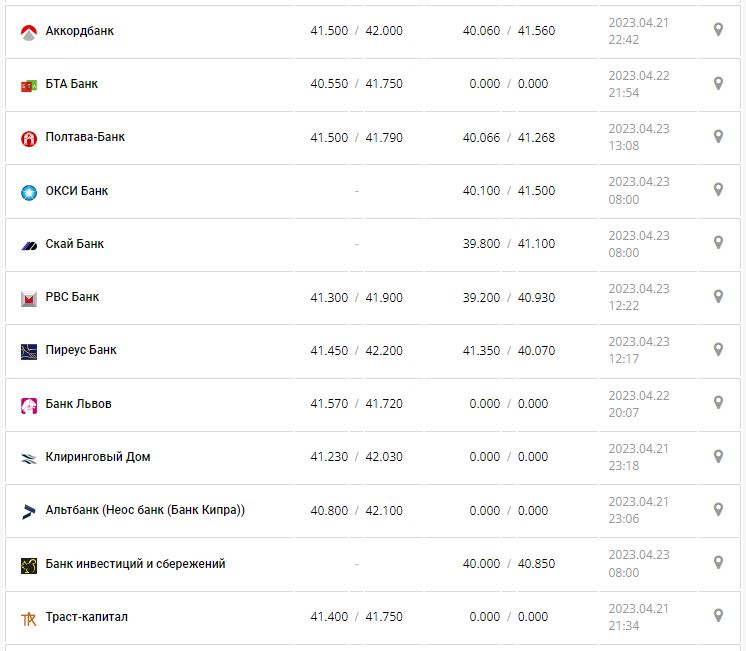Click the Банк Львов map pin

click(718, 403)
